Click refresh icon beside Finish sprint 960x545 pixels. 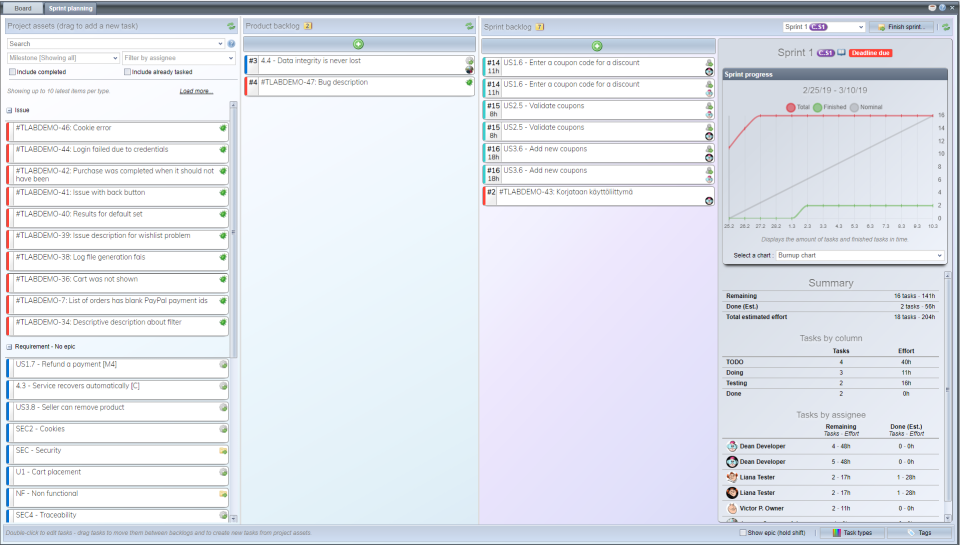tap(946, 27)
